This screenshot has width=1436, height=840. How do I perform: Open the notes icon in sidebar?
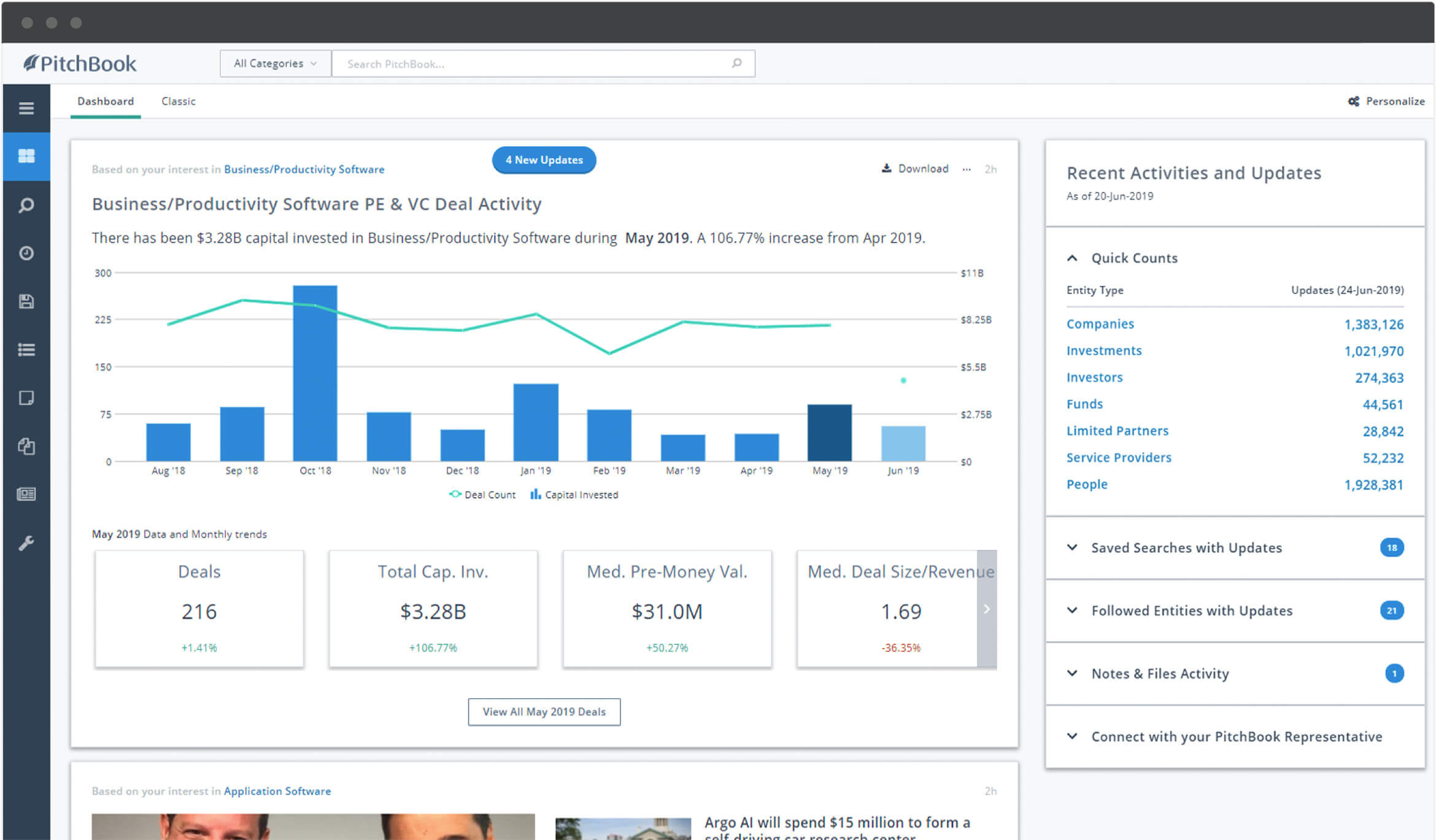click(x=26, y=398)
